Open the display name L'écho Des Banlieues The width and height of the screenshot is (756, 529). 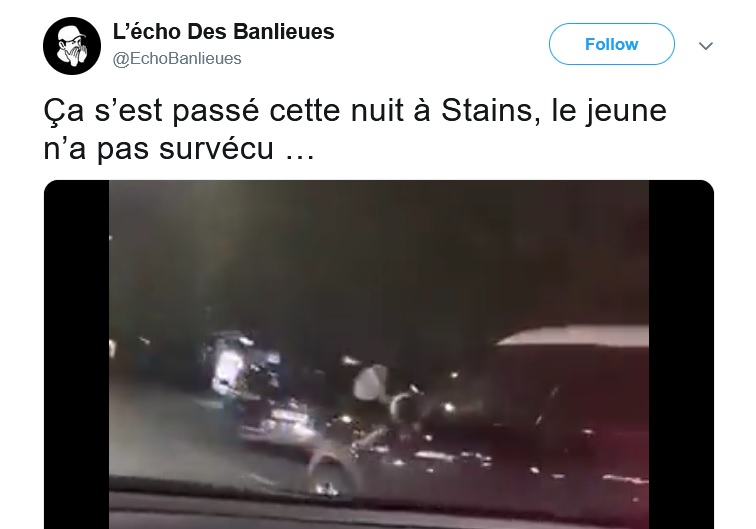(223, 32)
